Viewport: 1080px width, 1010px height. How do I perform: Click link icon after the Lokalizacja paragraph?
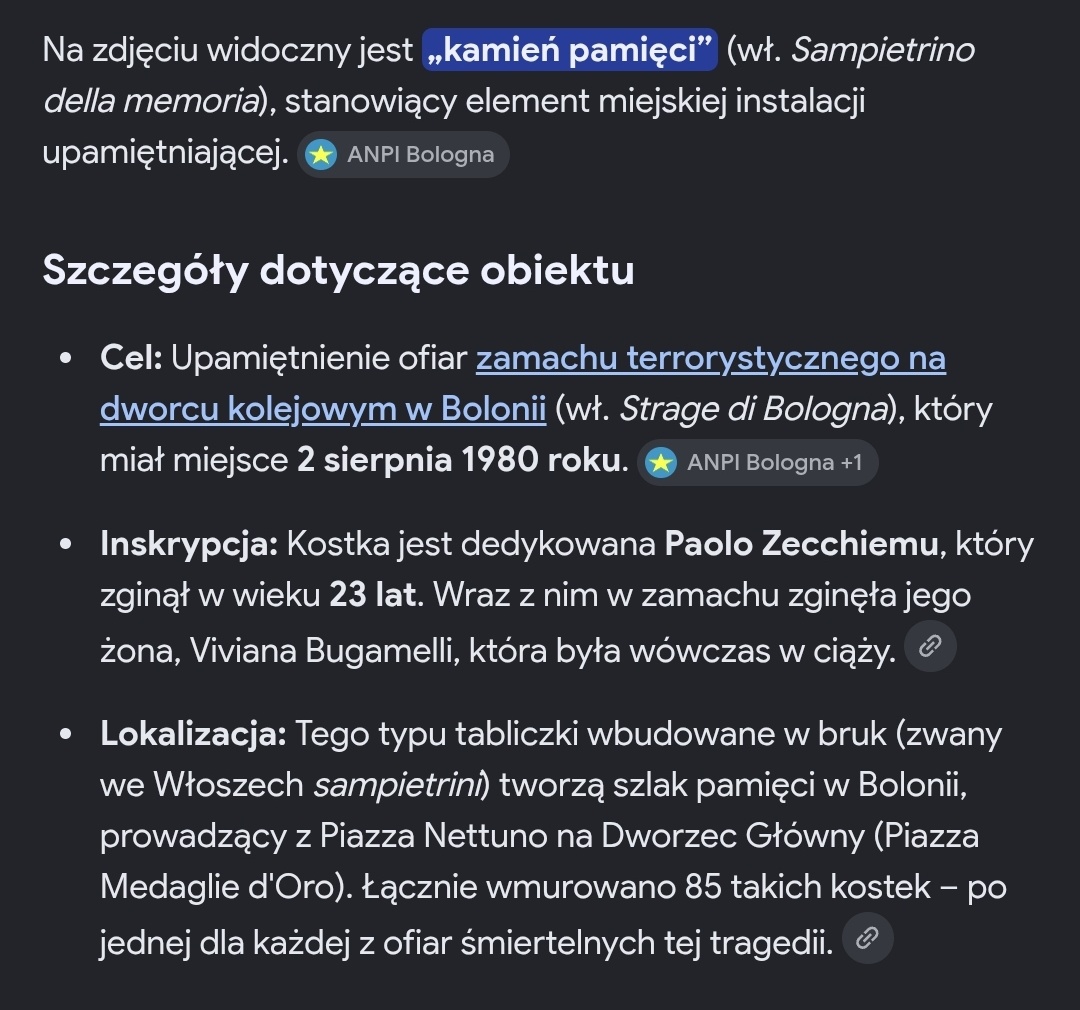point(867,938)
